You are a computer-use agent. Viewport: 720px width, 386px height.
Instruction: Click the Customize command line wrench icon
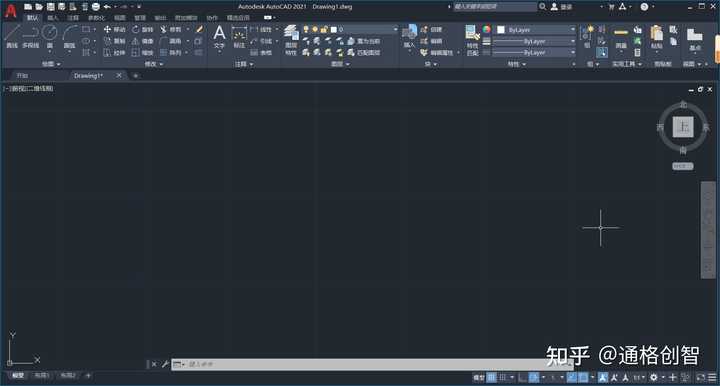point(165,364)
